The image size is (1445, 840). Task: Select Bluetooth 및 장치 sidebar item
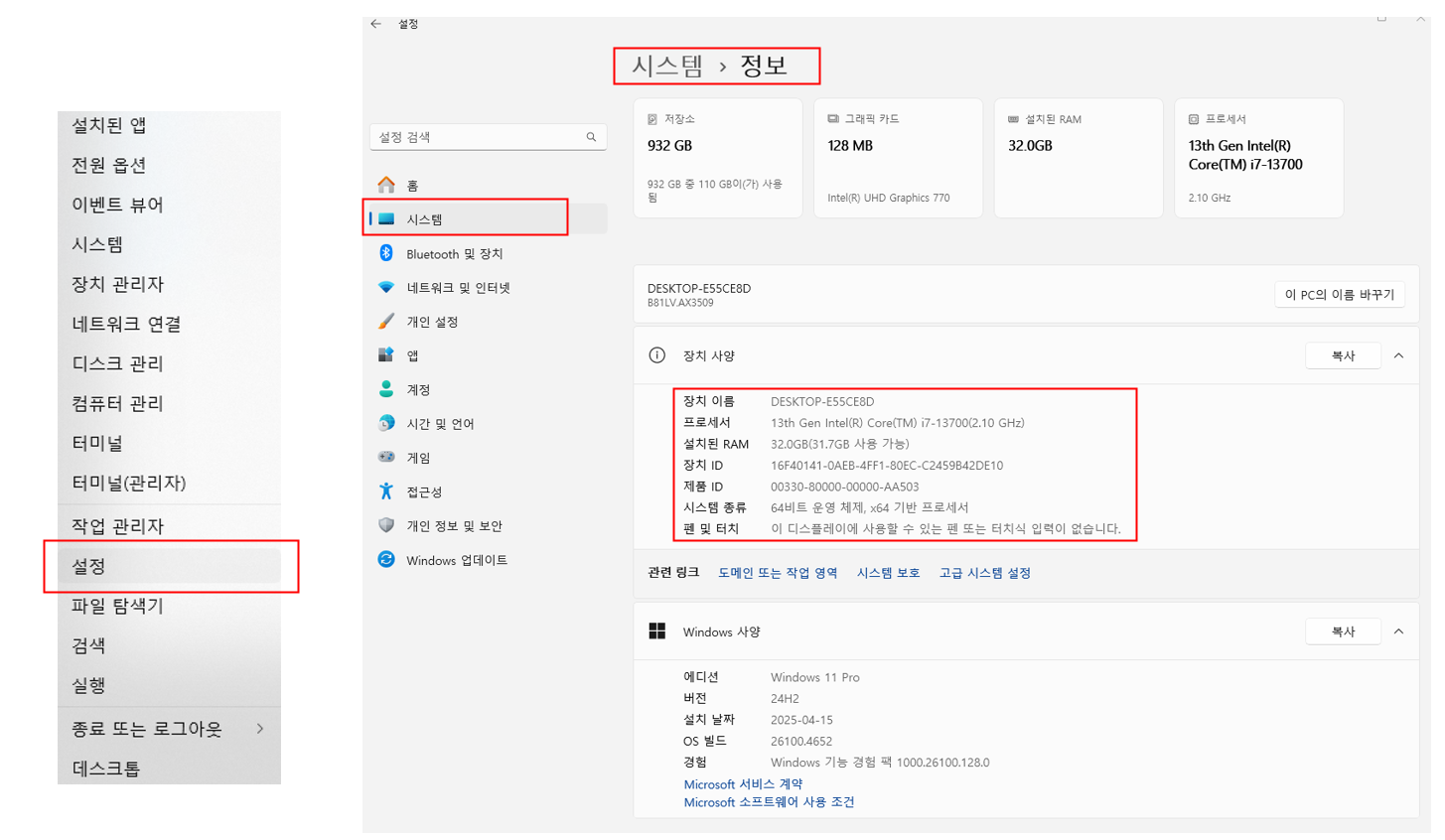coord(488,253)
